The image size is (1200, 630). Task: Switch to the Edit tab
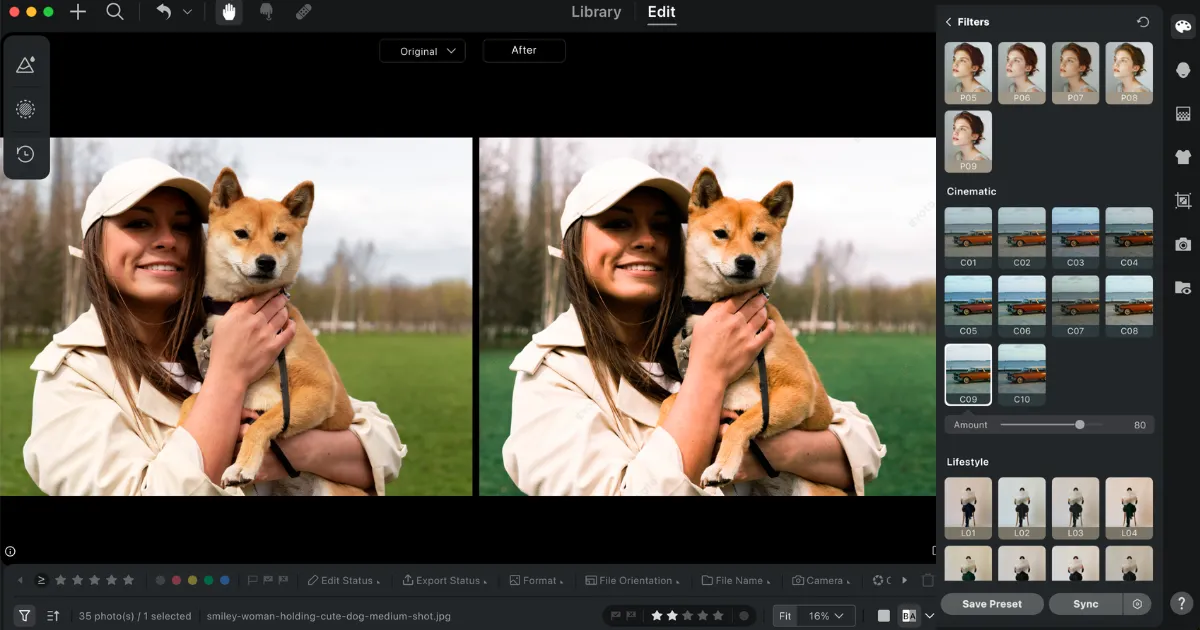(661, 12)
